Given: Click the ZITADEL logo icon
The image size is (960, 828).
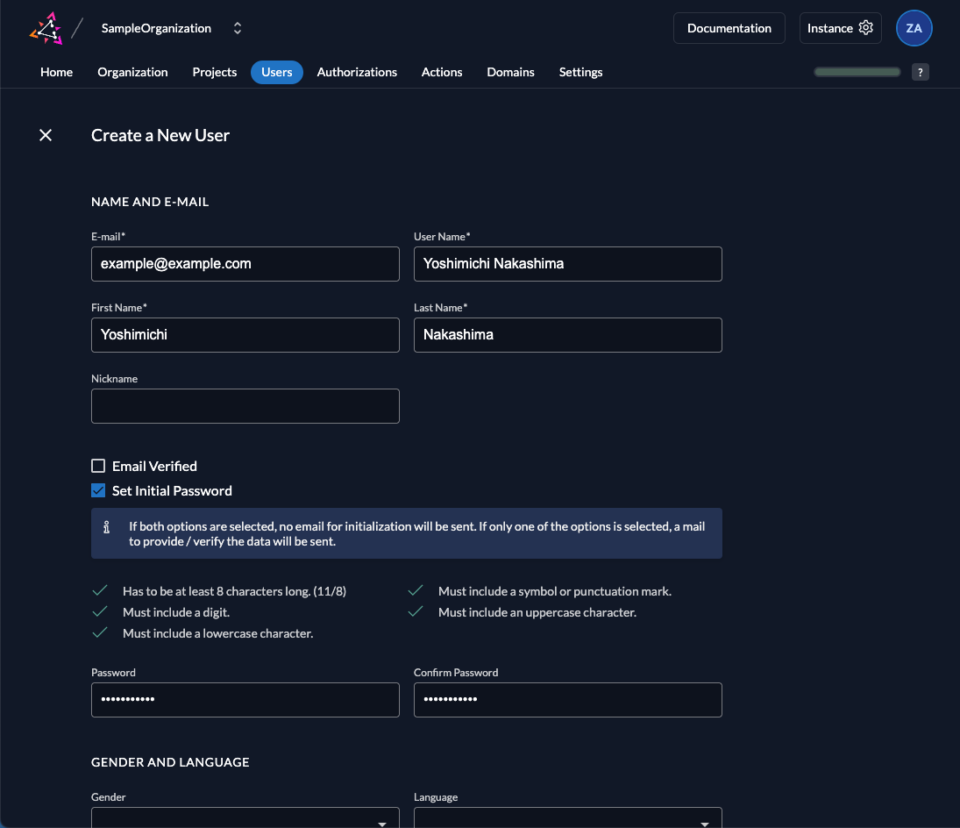Looking at the screenshot, I should (46, 28).
